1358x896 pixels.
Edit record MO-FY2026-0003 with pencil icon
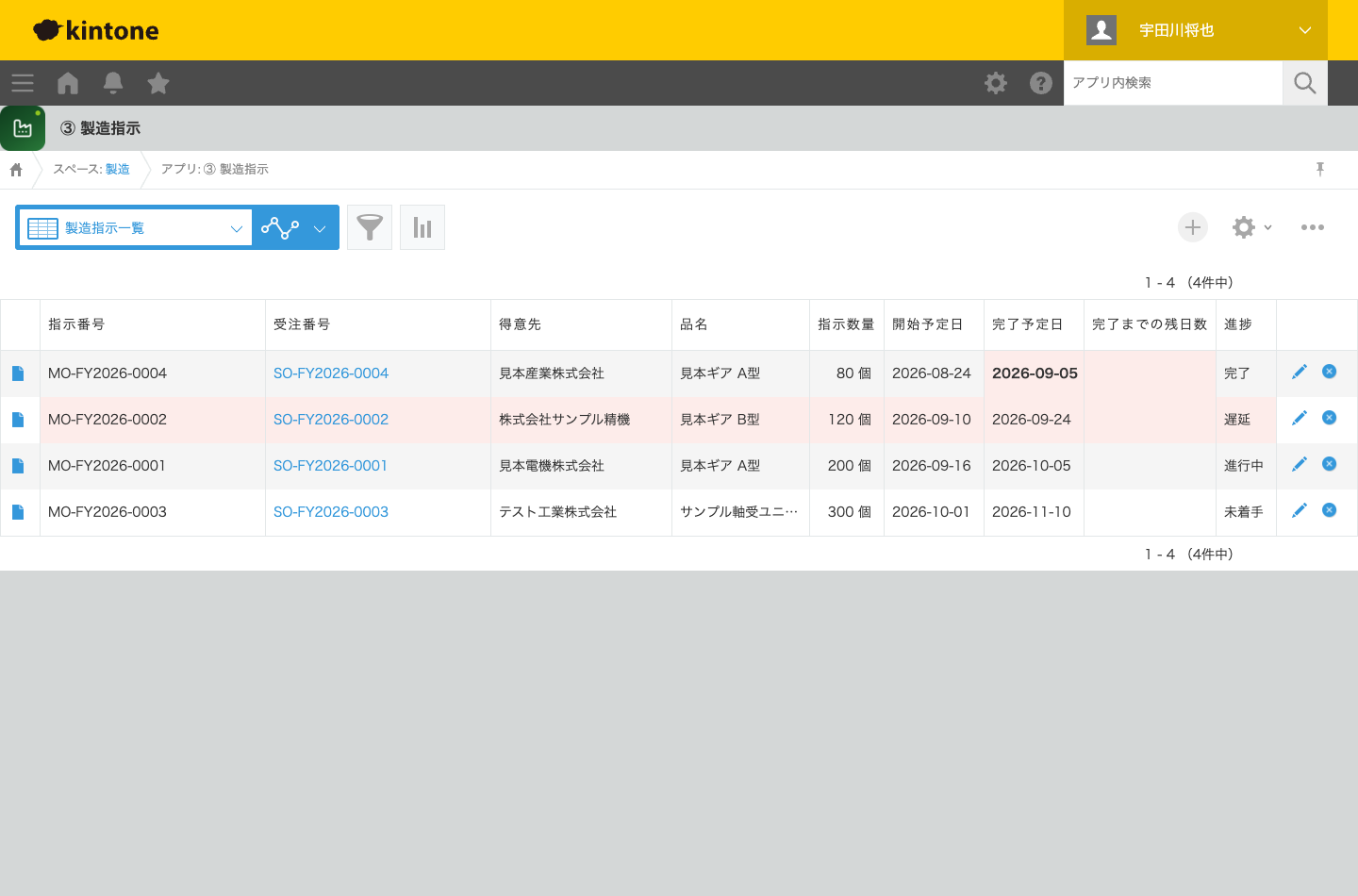[x=1300, y=510]
